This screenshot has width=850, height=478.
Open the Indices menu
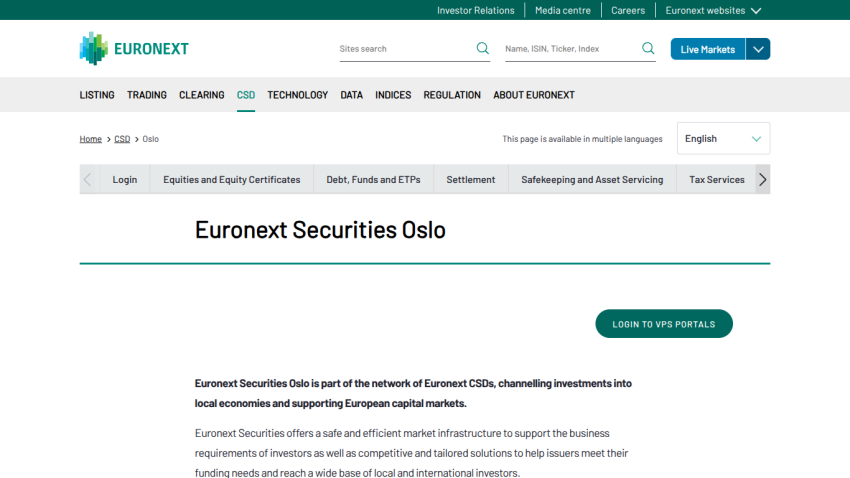point(393,95)
